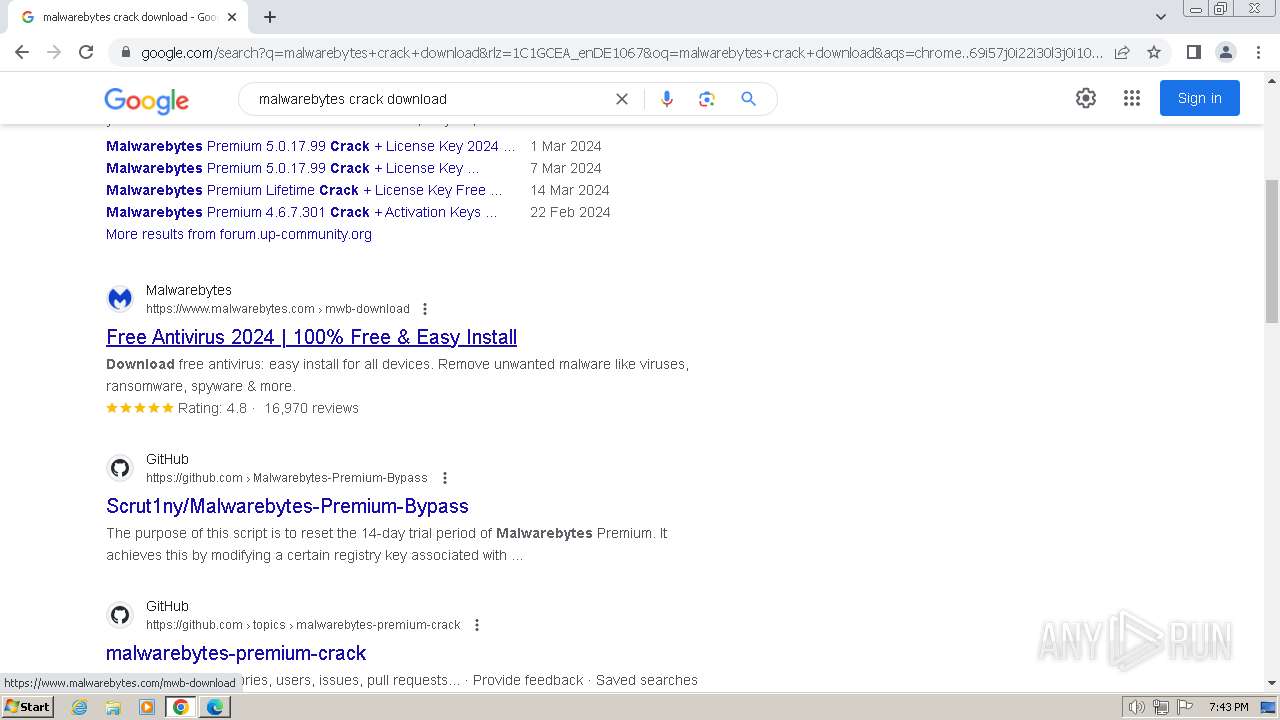Open malwarebytes-premium-crack GitHub topic link

236,653
